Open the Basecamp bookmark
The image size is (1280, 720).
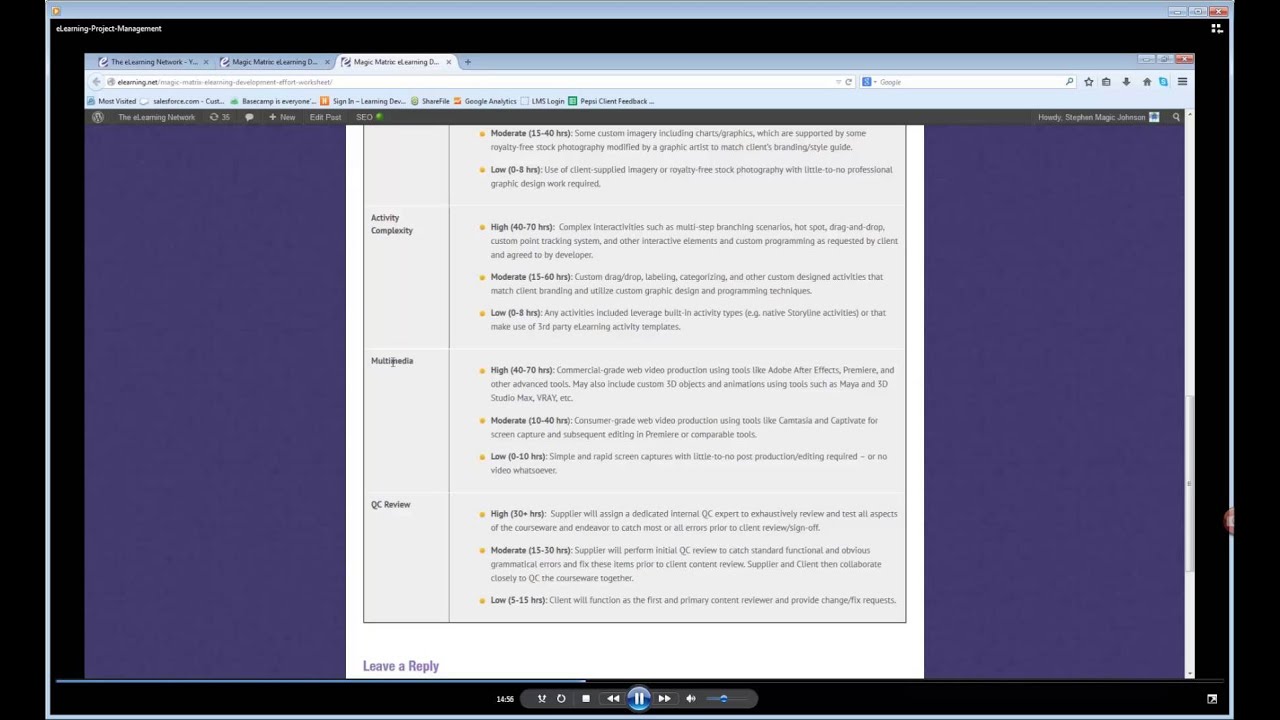point(273,101)
